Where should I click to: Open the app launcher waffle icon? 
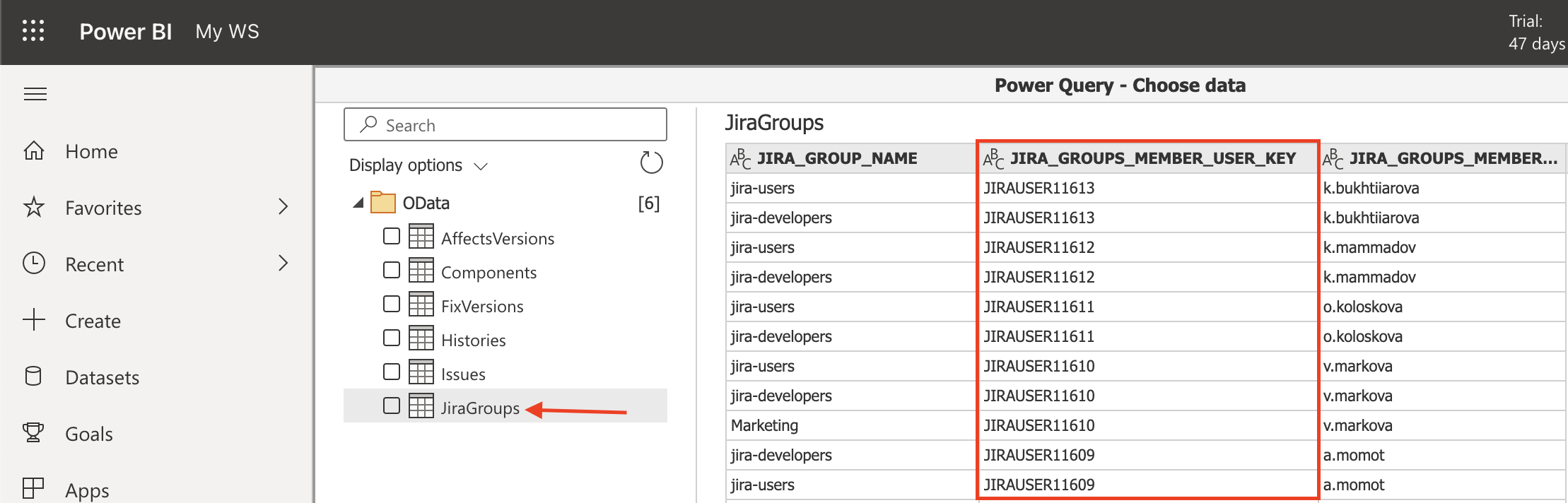click(33, 31)
